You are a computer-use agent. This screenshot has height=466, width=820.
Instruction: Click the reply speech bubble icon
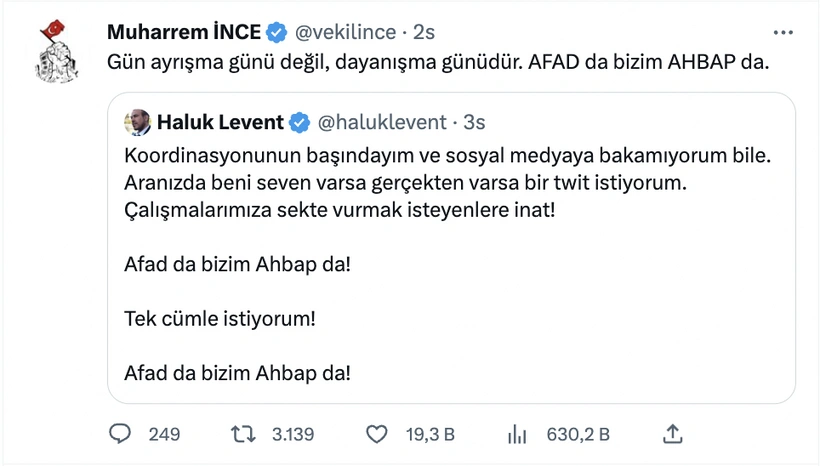pos(120,434)
